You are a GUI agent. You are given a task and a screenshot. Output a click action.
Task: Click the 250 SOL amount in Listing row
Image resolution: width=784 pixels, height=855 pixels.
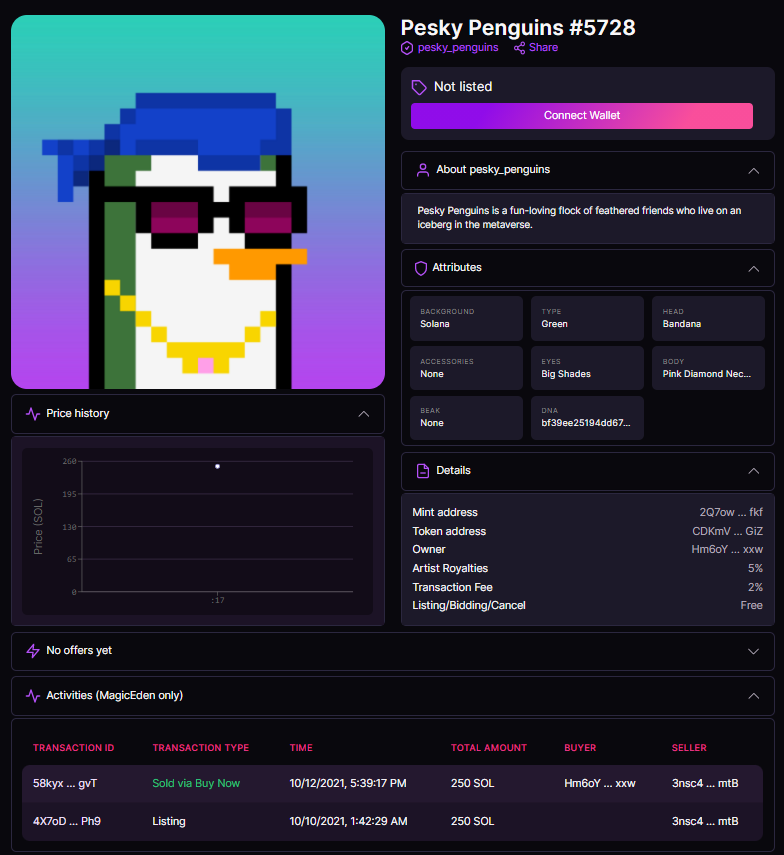click(472, 821)
